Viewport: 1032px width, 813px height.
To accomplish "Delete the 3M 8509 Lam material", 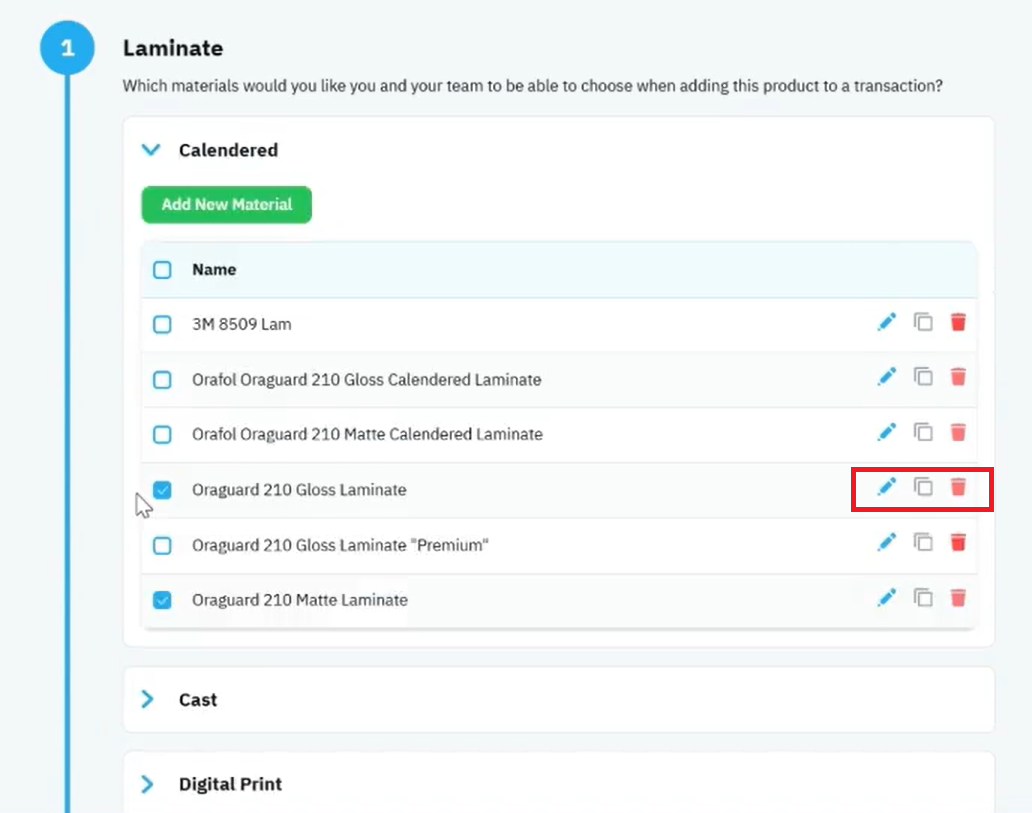I will [x=958, y=323].
